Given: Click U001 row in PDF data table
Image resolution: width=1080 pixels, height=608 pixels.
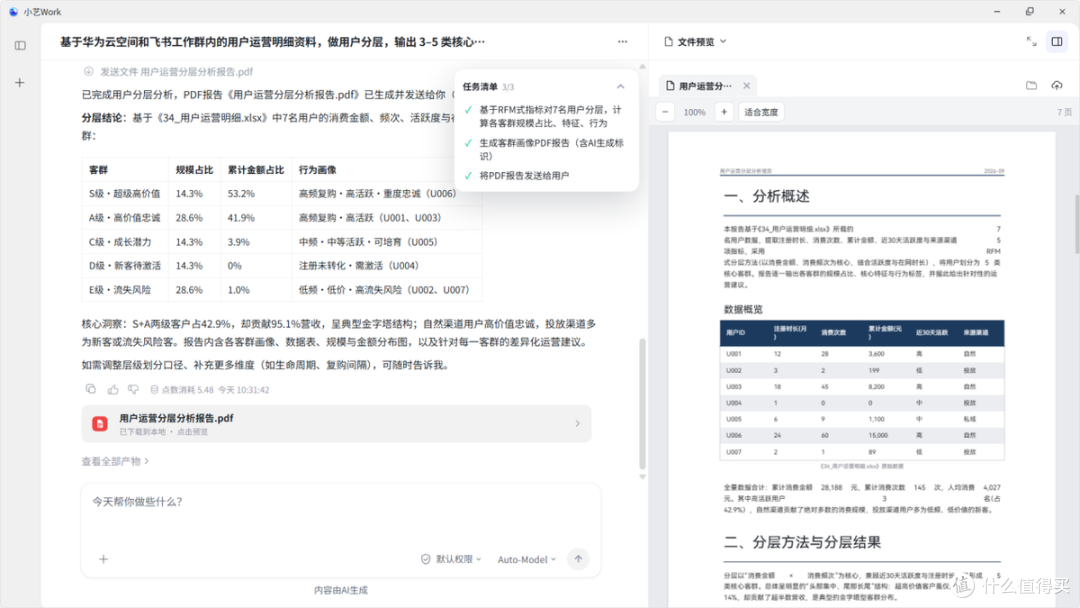Looking at the screenshot, I should [862, 353].
